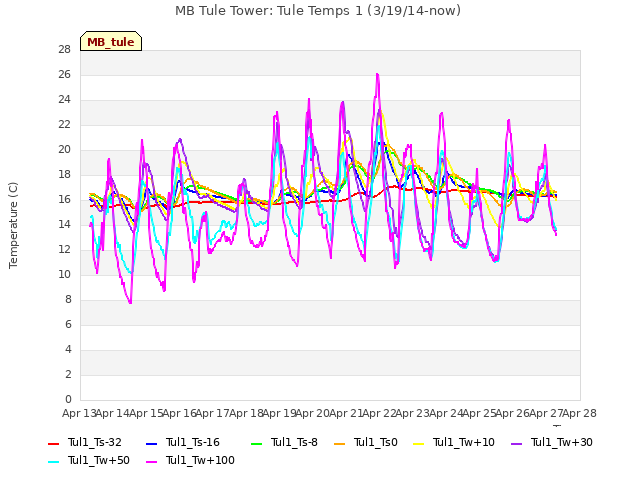Click the Apr 28 x-axis tick label
This screenshot has height=480, width=640.
click(579, 413)
